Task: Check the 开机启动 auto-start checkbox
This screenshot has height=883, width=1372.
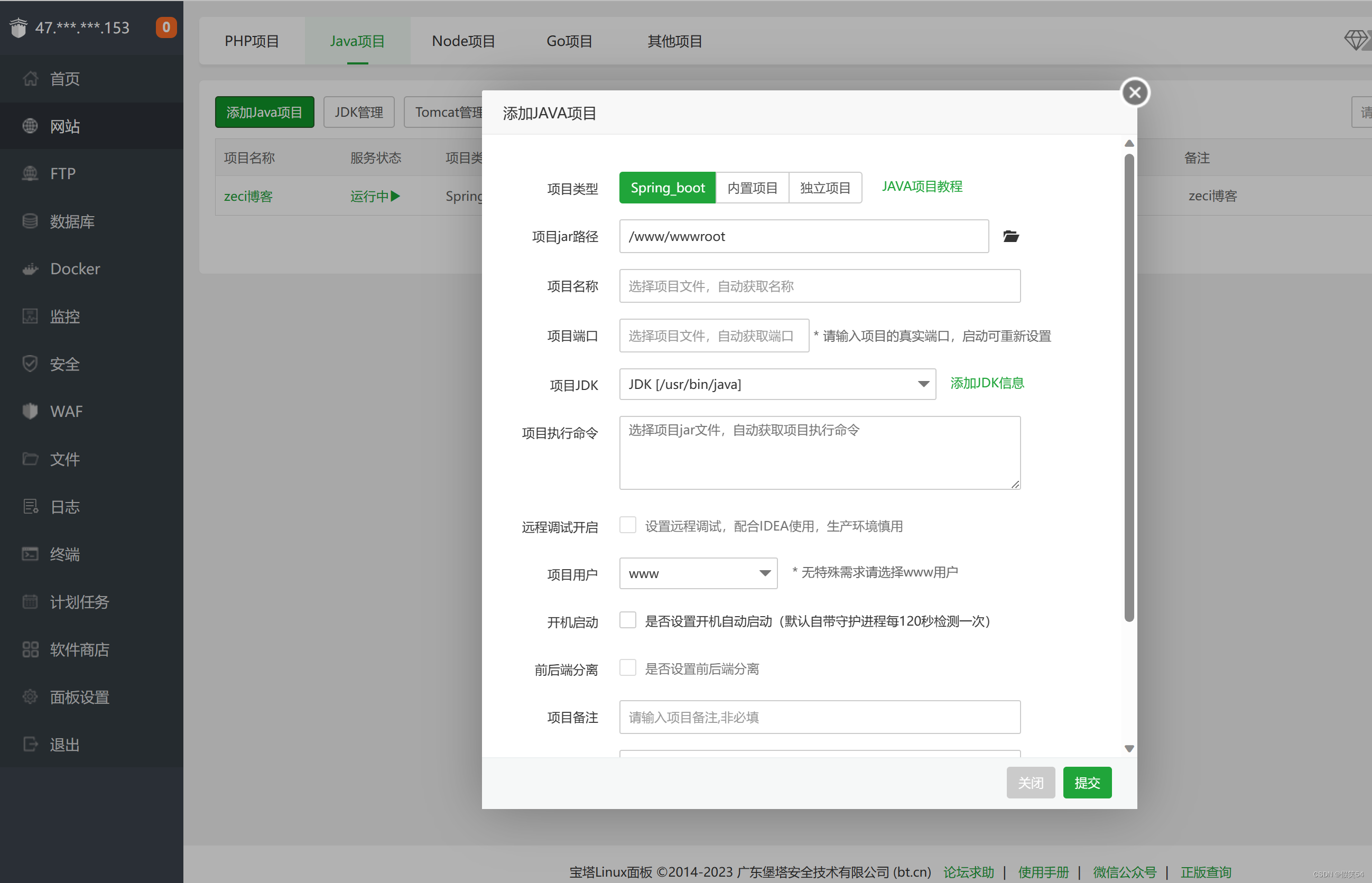Action: [x=628, y=620]
